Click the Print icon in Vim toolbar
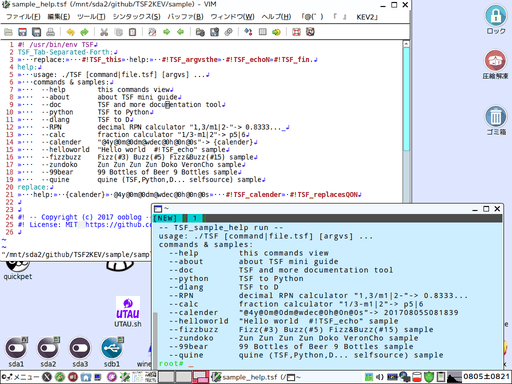 click(50, 32)
